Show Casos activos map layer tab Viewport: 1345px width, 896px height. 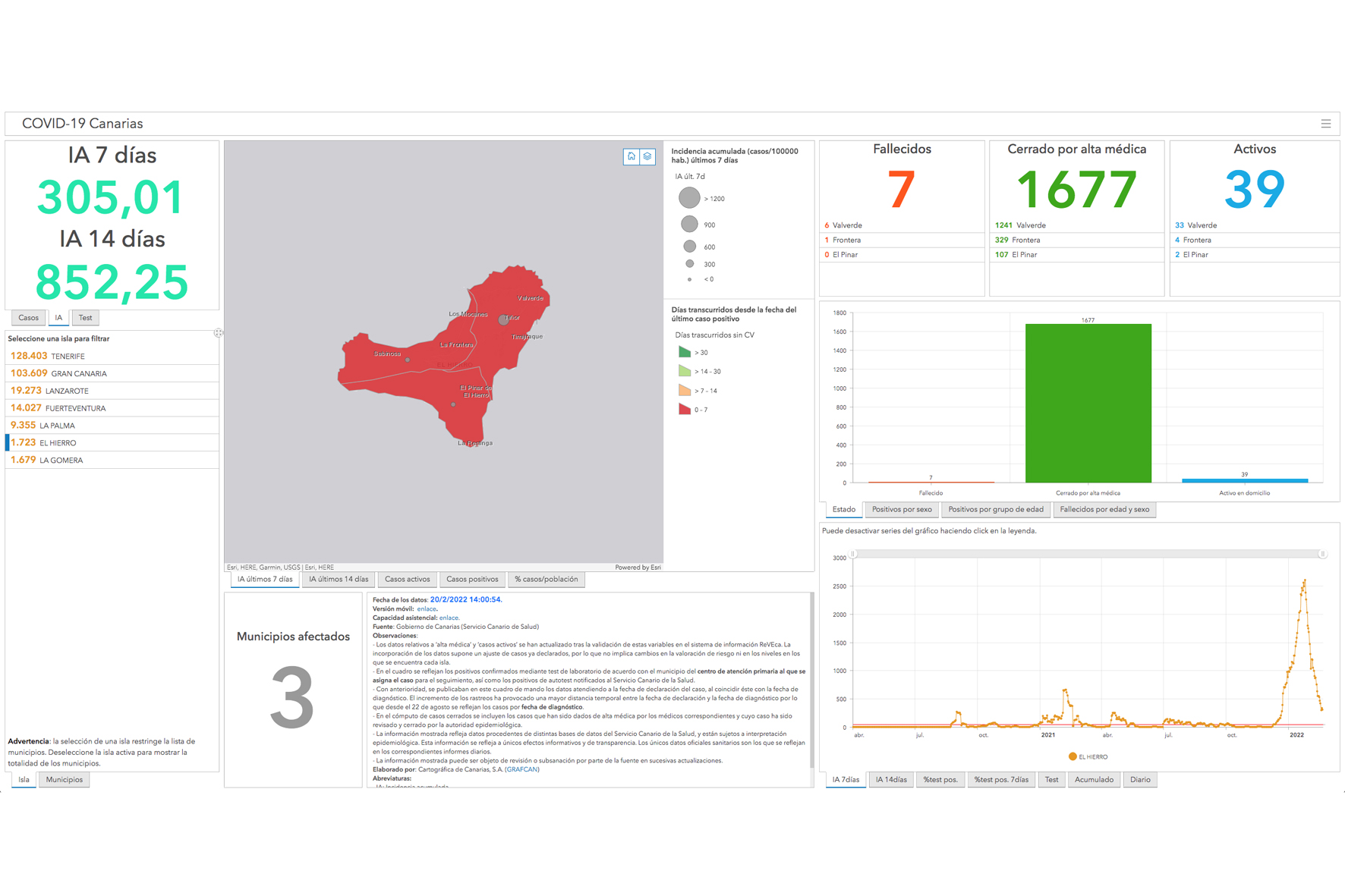point(407,580)
